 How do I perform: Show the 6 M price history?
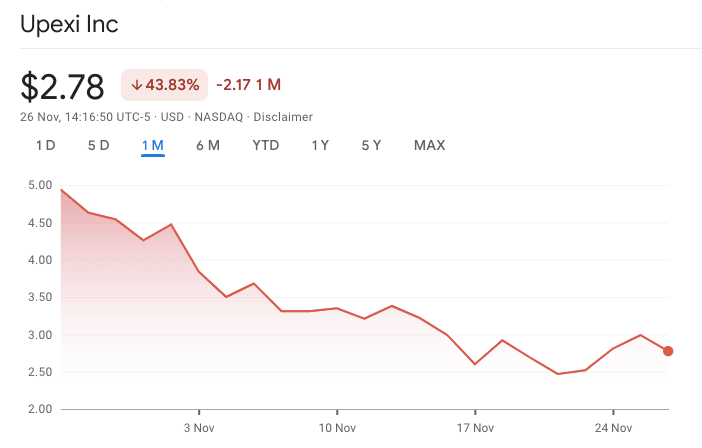[207, 145]
